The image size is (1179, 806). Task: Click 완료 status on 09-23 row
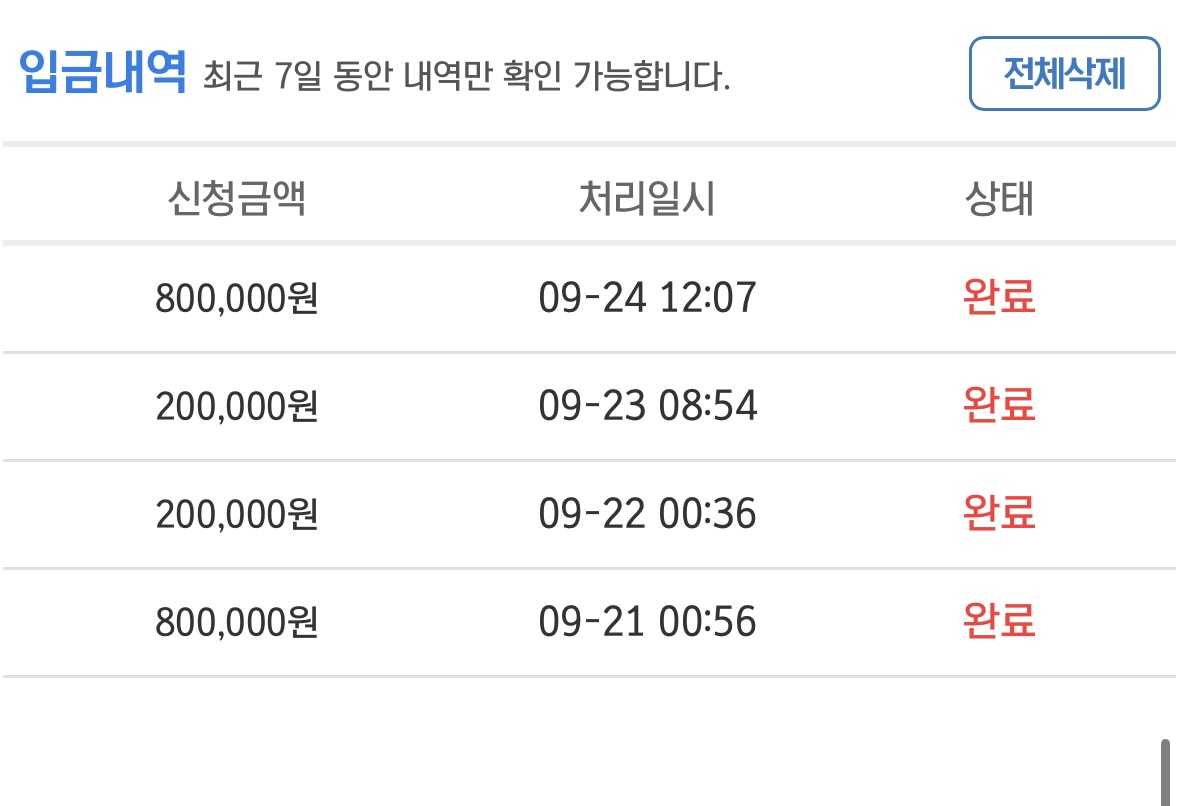[999, 405]
